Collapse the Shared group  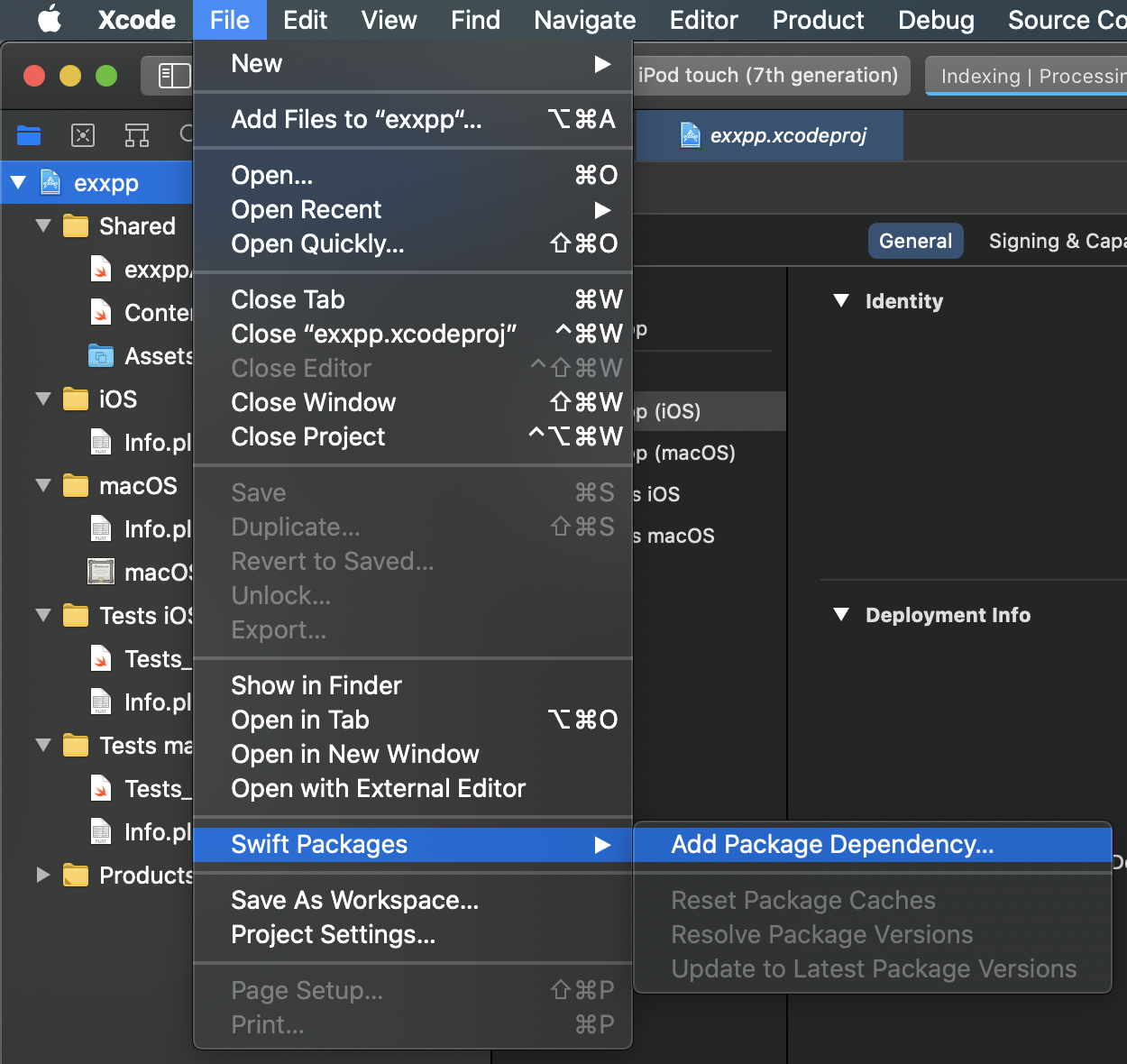[43, 225]
